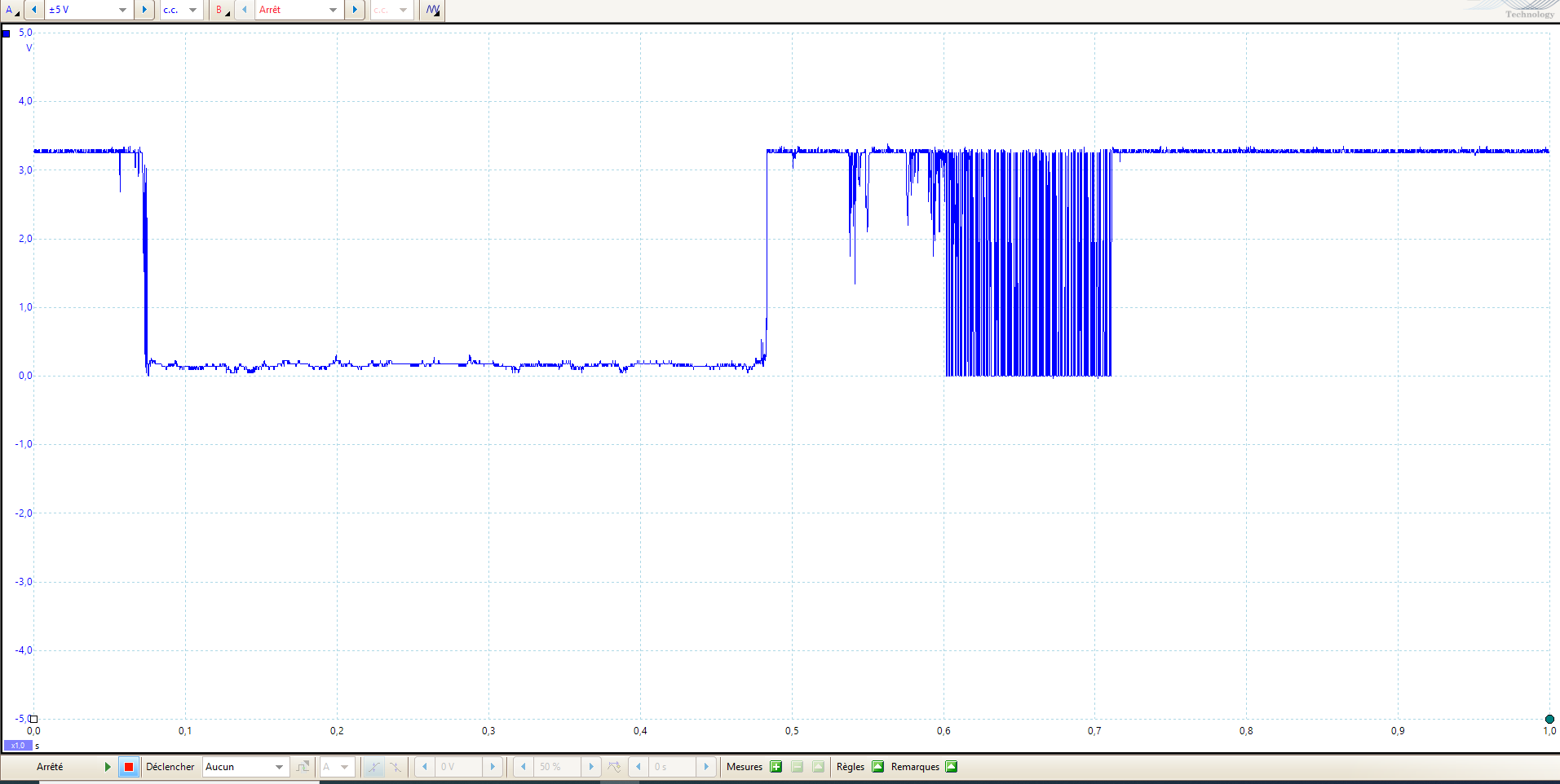Open the Déclencher mode dropdown showing Aucun
This screenshot has width=1560, height=784.
tap(278, 767)
